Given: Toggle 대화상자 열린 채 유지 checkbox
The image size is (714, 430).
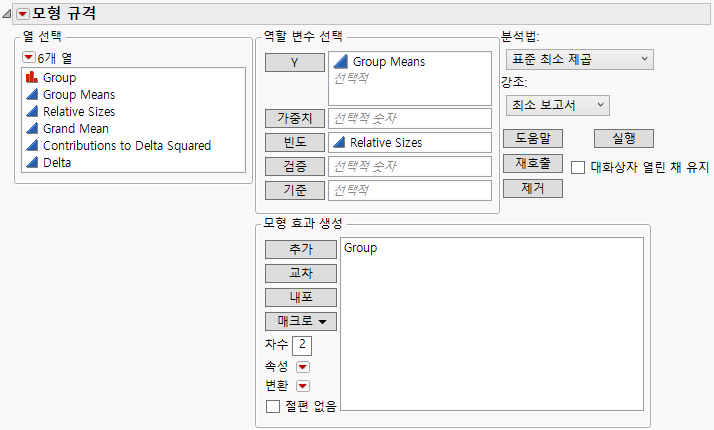Looking at the screenshot, I should [578, 167].
